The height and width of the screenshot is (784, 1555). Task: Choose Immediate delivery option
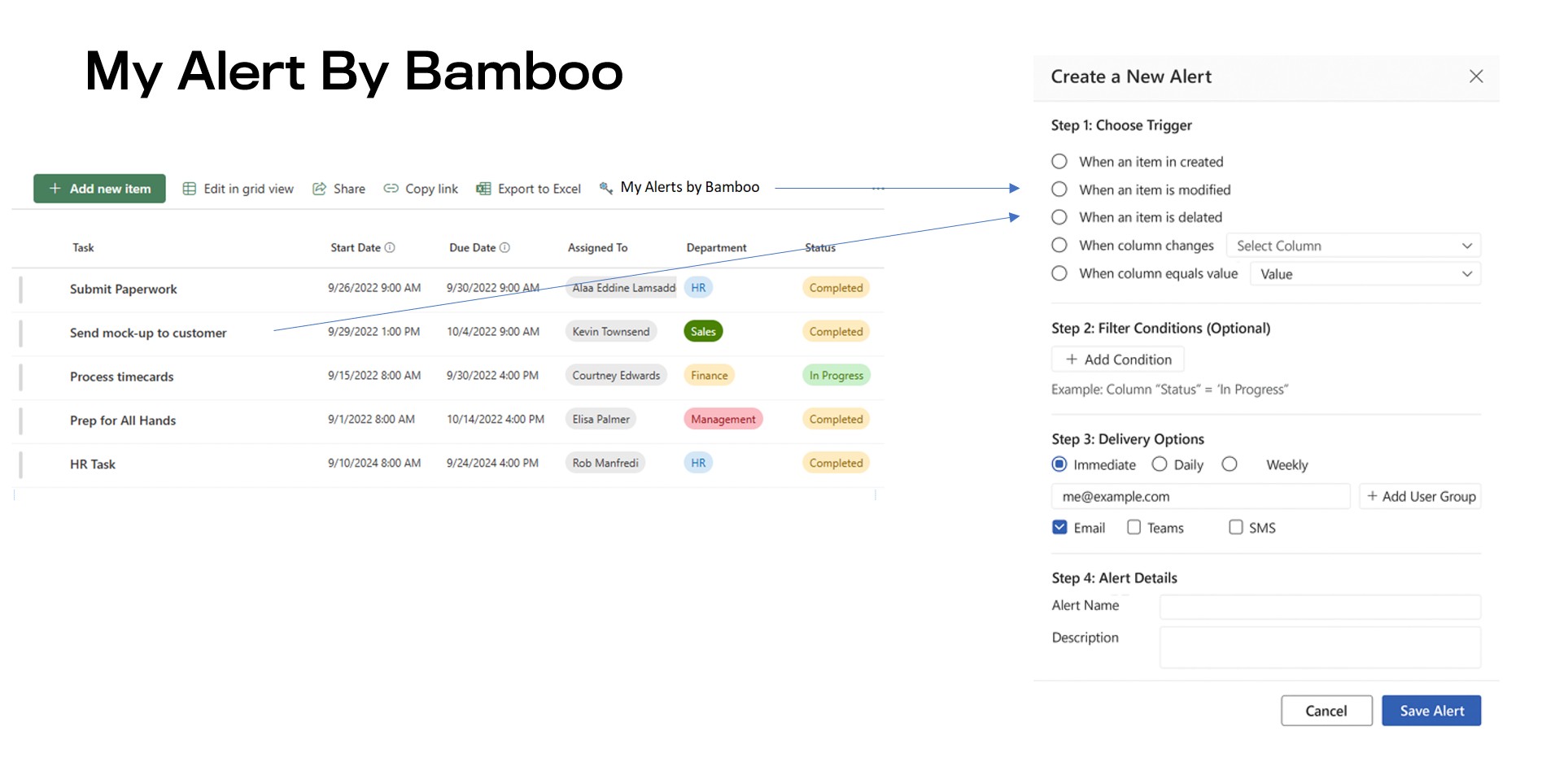pos(1059,464)
